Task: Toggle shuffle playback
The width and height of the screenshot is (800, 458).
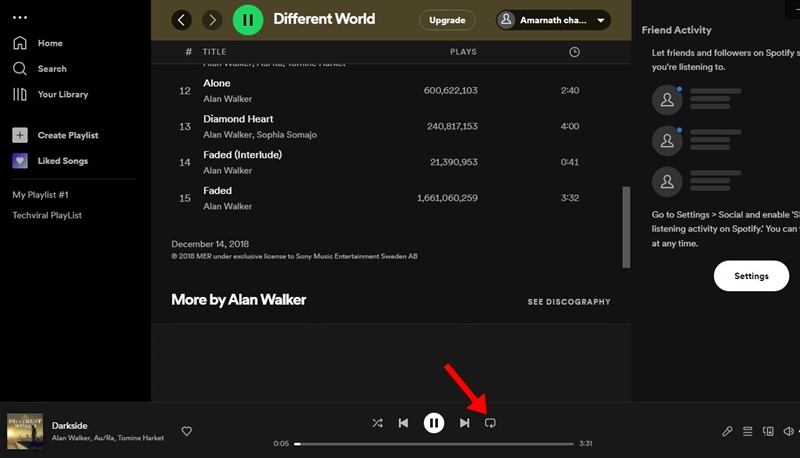Action: [x=377, y=423]
